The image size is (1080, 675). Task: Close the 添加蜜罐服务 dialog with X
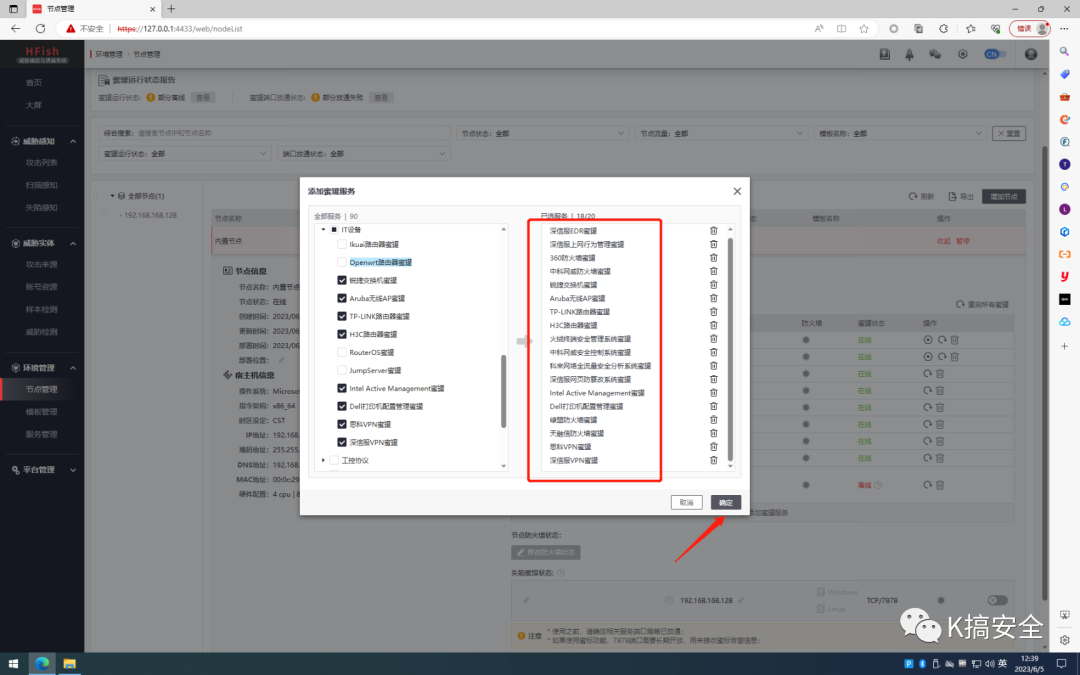737,191
